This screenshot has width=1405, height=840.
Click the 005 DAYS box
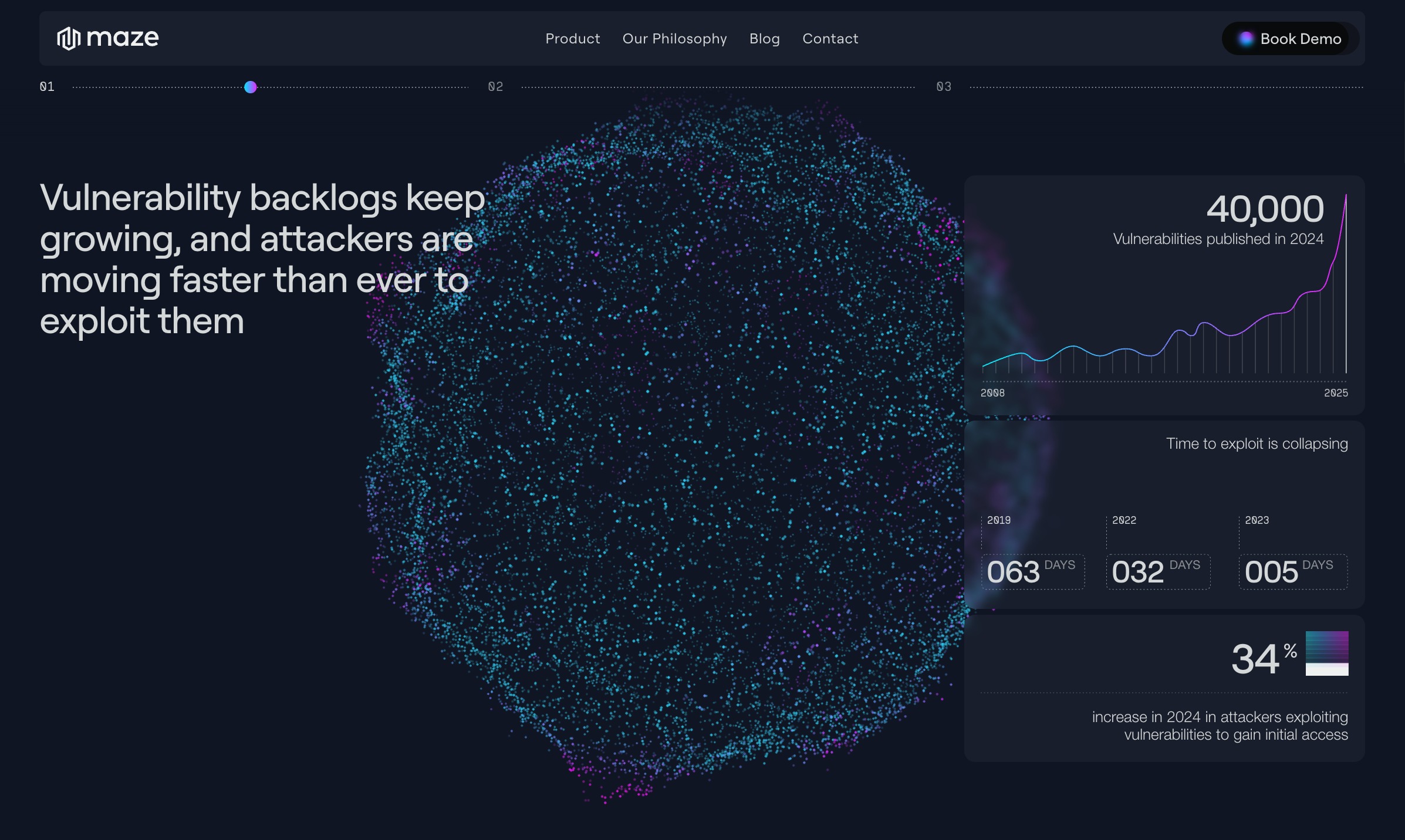point(1293,571)
